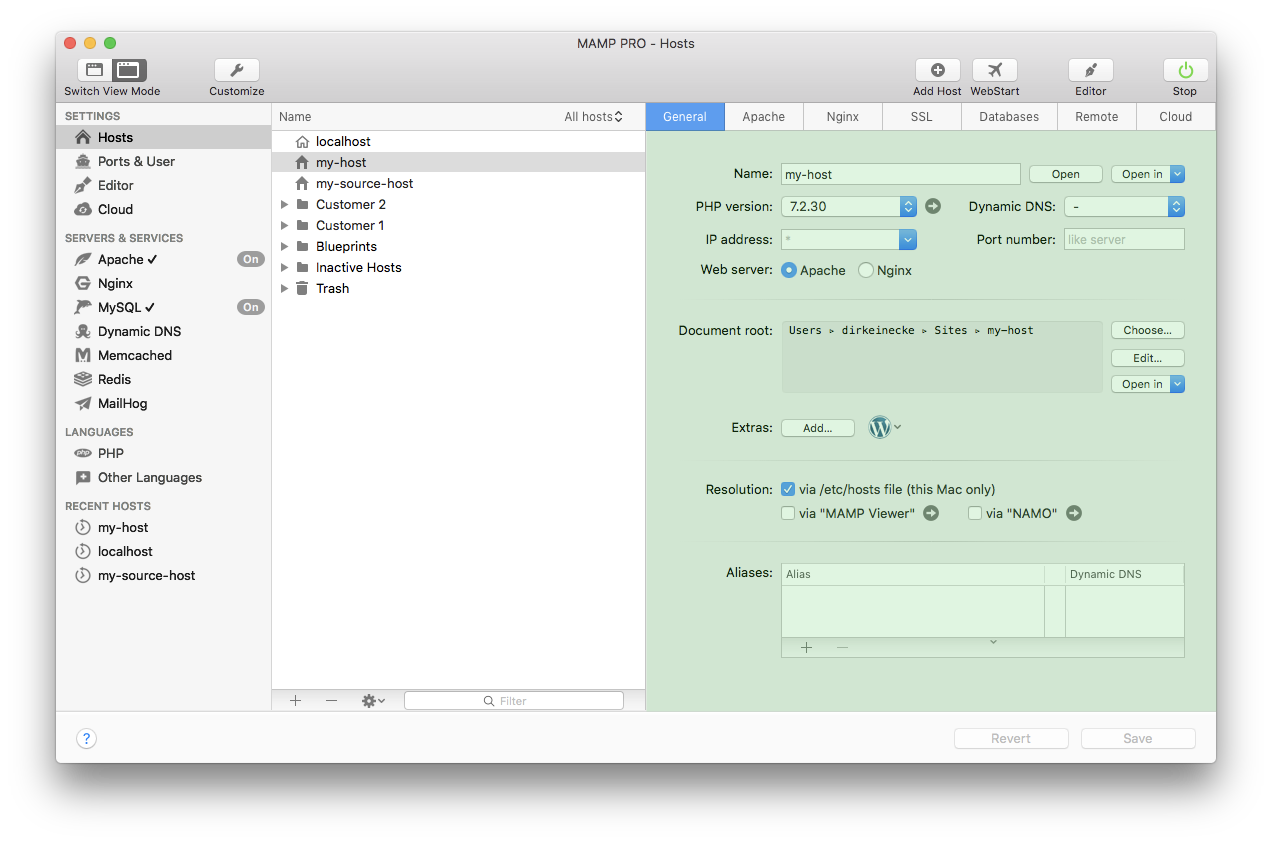The width and height of the screenshot is (1272, 843).
Task: Click the arrow next to NAMO
Action: tap(1074, 513)
